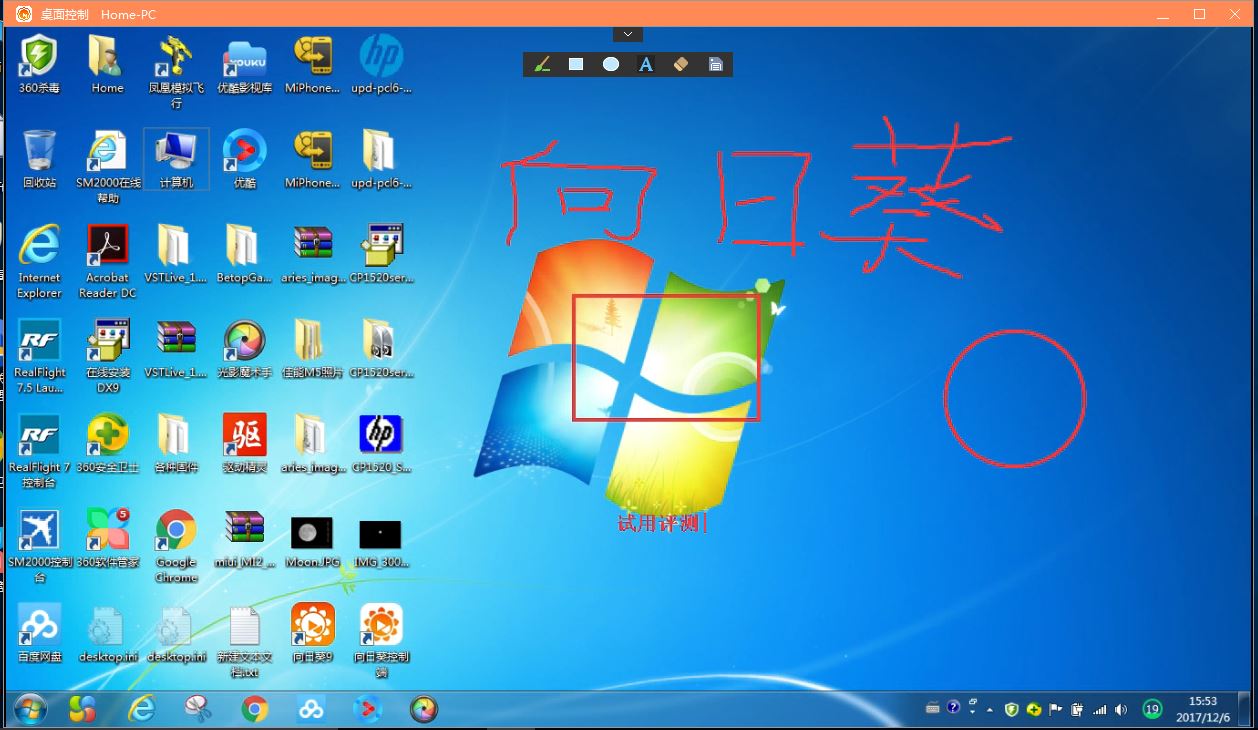Viewport: 1258px width, 730px height.
Task: Open the Home folder on desktop
Action: (x=107, y=65)
